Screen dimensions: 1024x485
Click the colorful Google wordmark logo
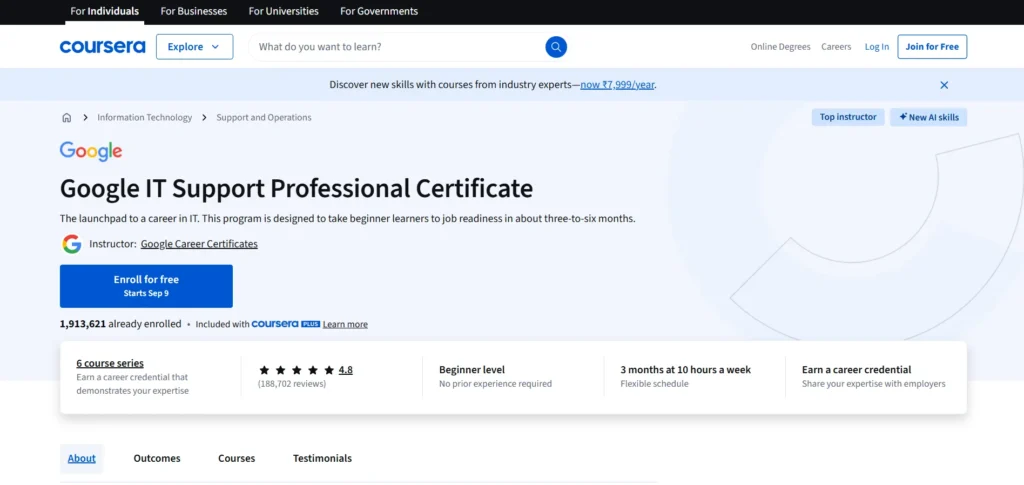click(91, 152)
